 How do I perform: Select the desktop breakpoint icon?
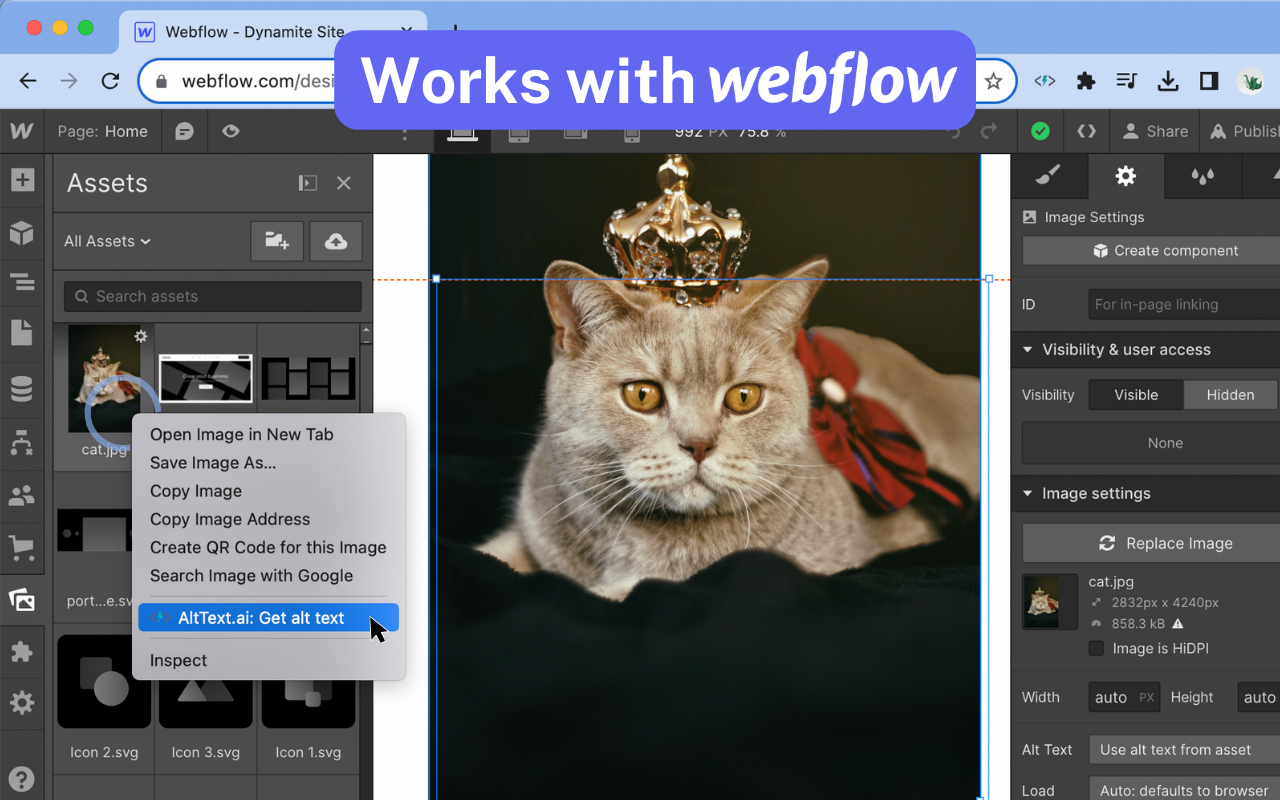(462, 134)
